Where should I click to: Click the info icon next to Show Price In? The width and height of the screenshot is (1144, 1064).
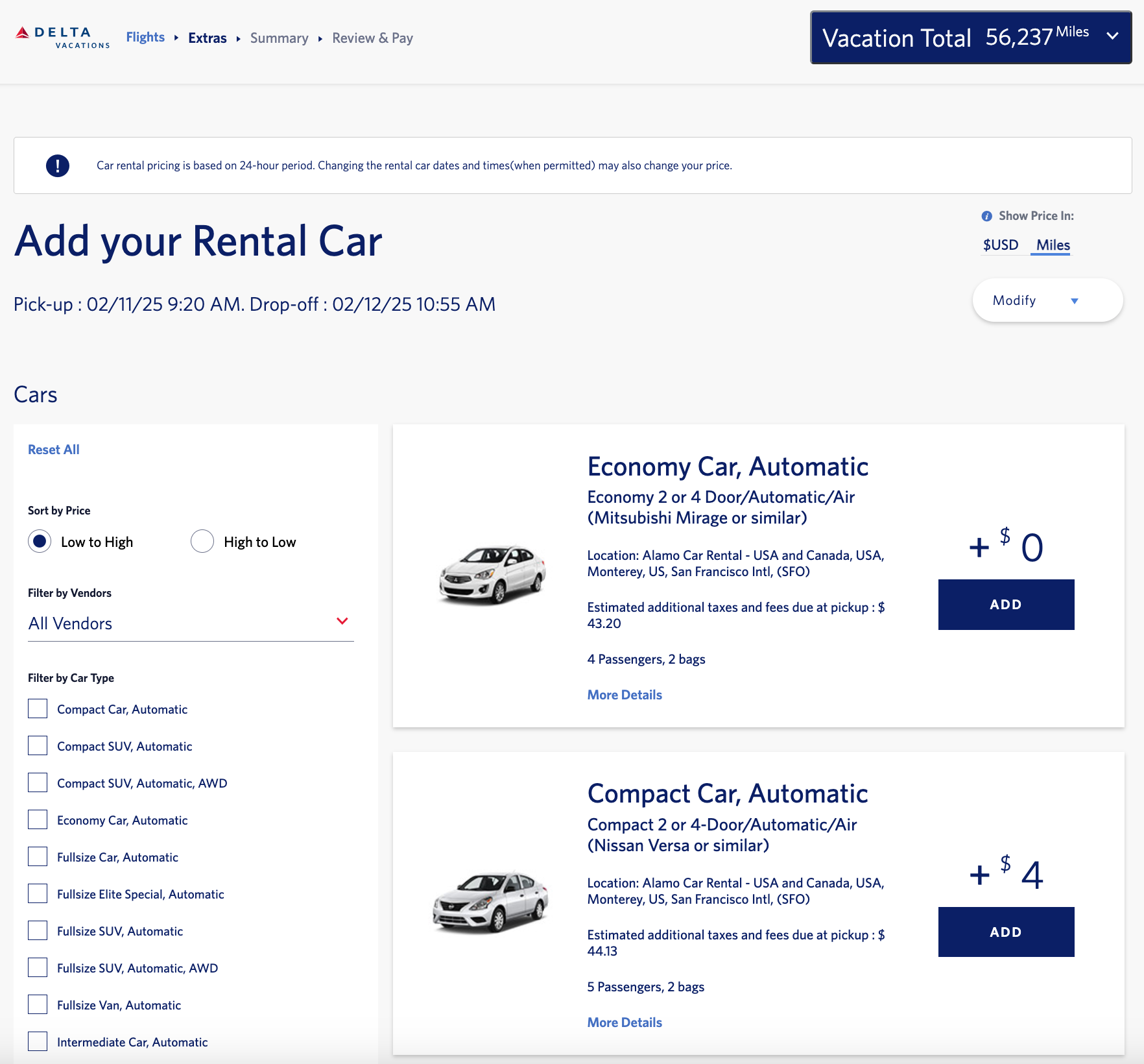(986, 215)
